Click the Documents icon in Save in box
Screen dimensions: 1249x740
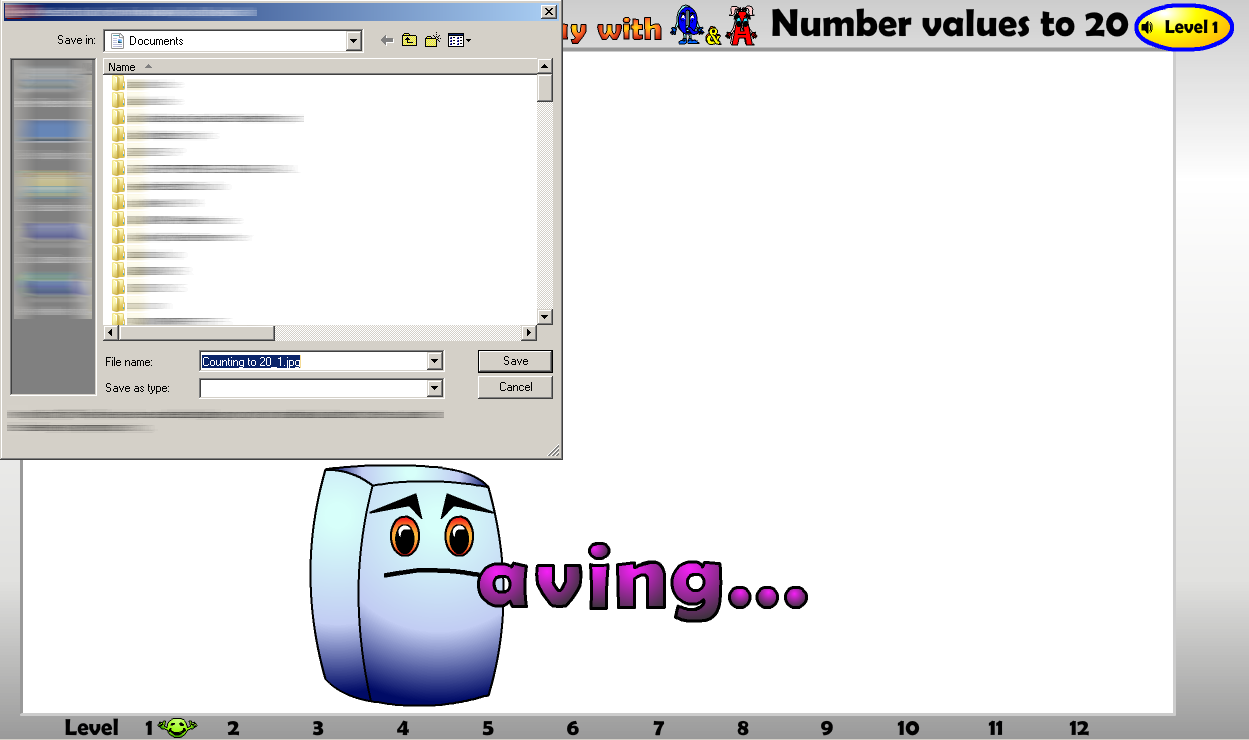click(x=117, y=41)
